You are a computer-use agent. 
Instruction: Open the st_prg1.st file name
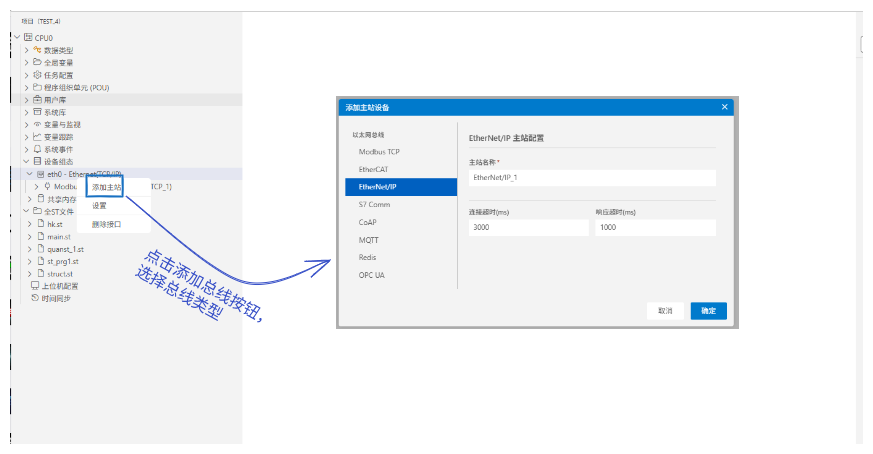pyautogui.click(x=63, y=261)
